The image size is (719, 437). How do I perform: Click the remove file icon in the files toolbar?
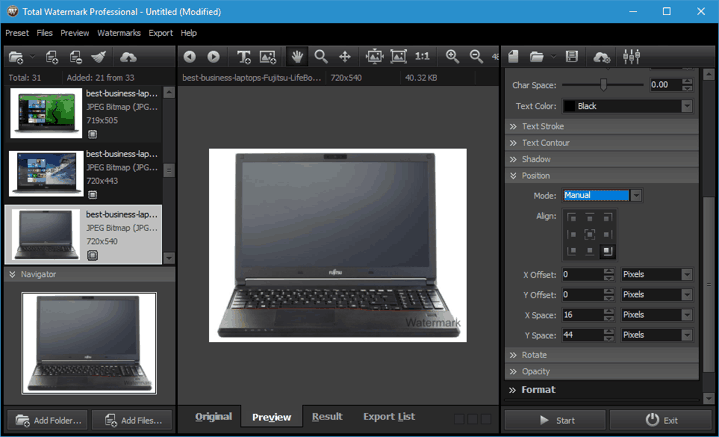click(76, 57)
